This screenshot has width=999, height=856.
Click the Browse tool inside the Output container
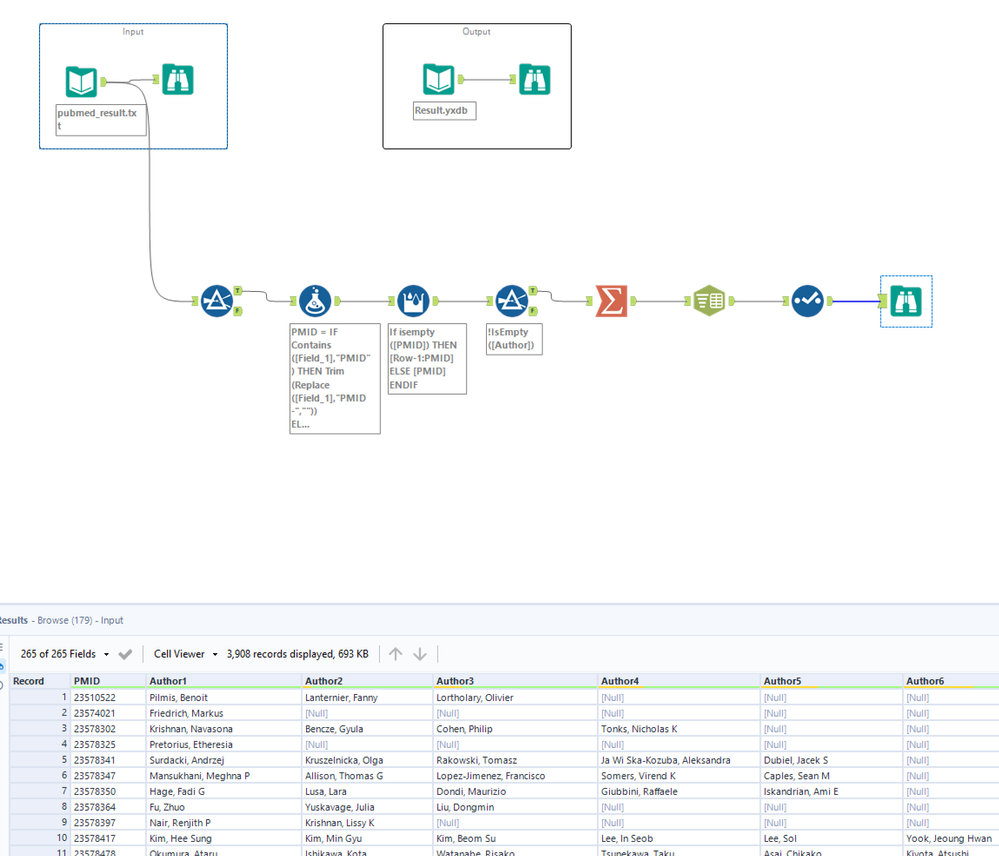click(534, 80)
